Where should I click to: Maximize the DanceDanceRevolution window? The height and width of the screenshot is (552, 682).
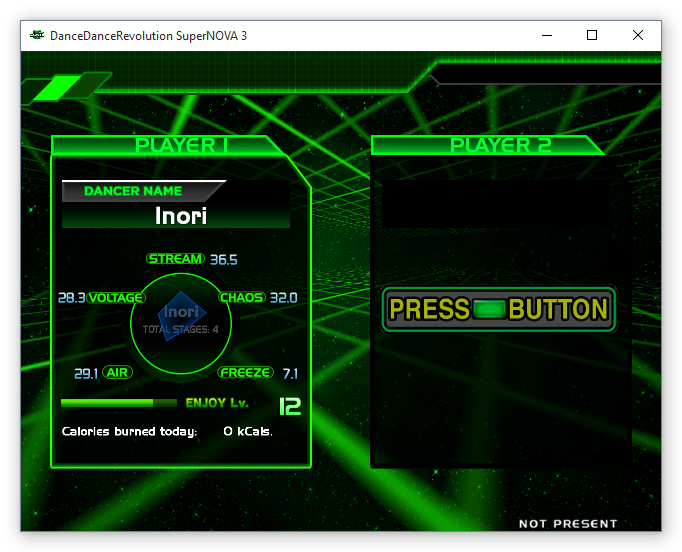click(592, 35)
